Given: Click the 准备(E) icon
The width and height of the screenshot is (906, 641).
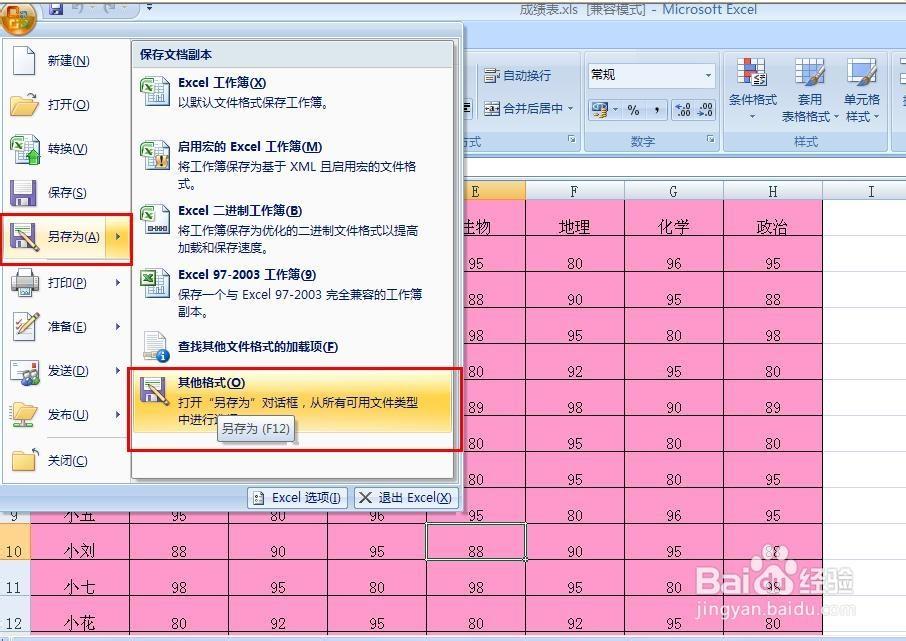Looking at the screenshot, I should point(24,327).
